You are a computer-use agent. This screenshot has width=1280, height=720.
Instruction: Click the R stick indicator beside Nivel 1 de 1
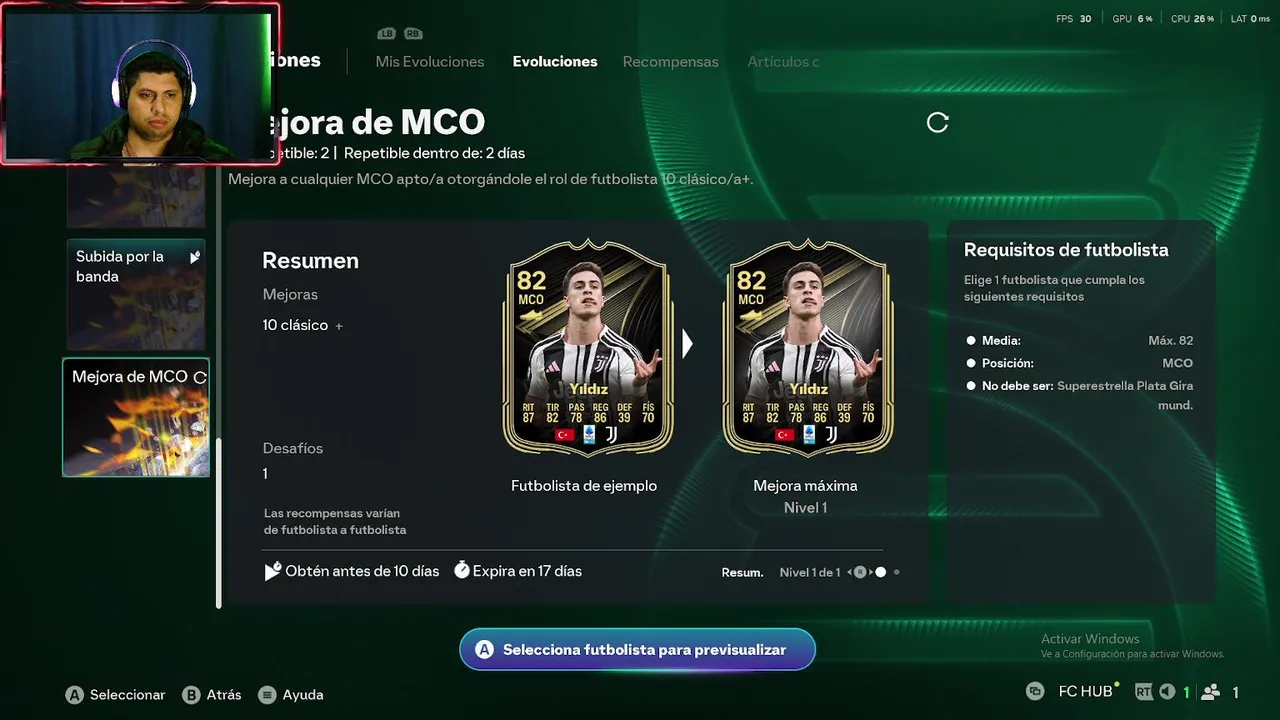pyautogui.click(x=859, y=572)
